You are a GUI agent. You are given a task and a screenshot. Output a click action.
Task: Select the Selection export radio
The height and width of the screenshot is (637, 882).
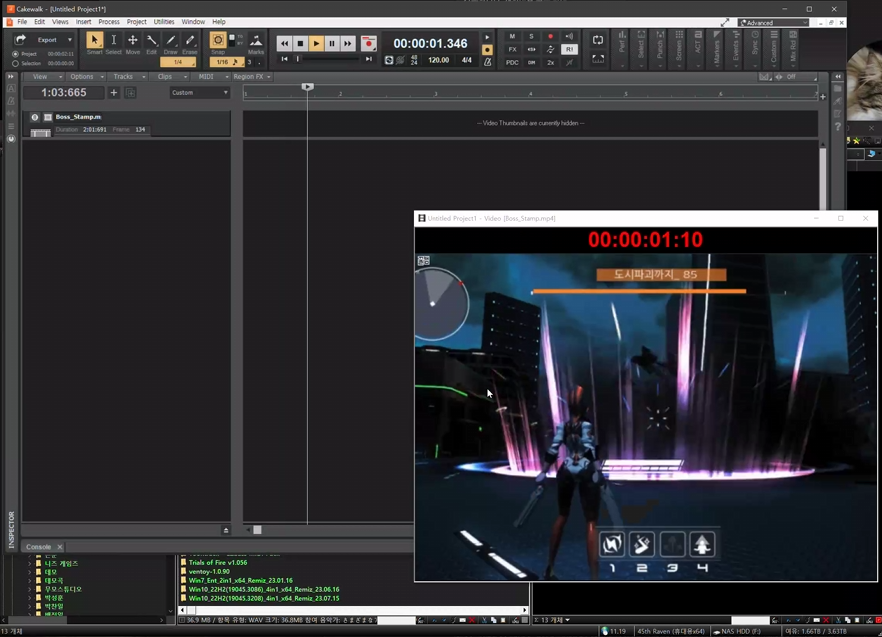[x=15, y=64]
